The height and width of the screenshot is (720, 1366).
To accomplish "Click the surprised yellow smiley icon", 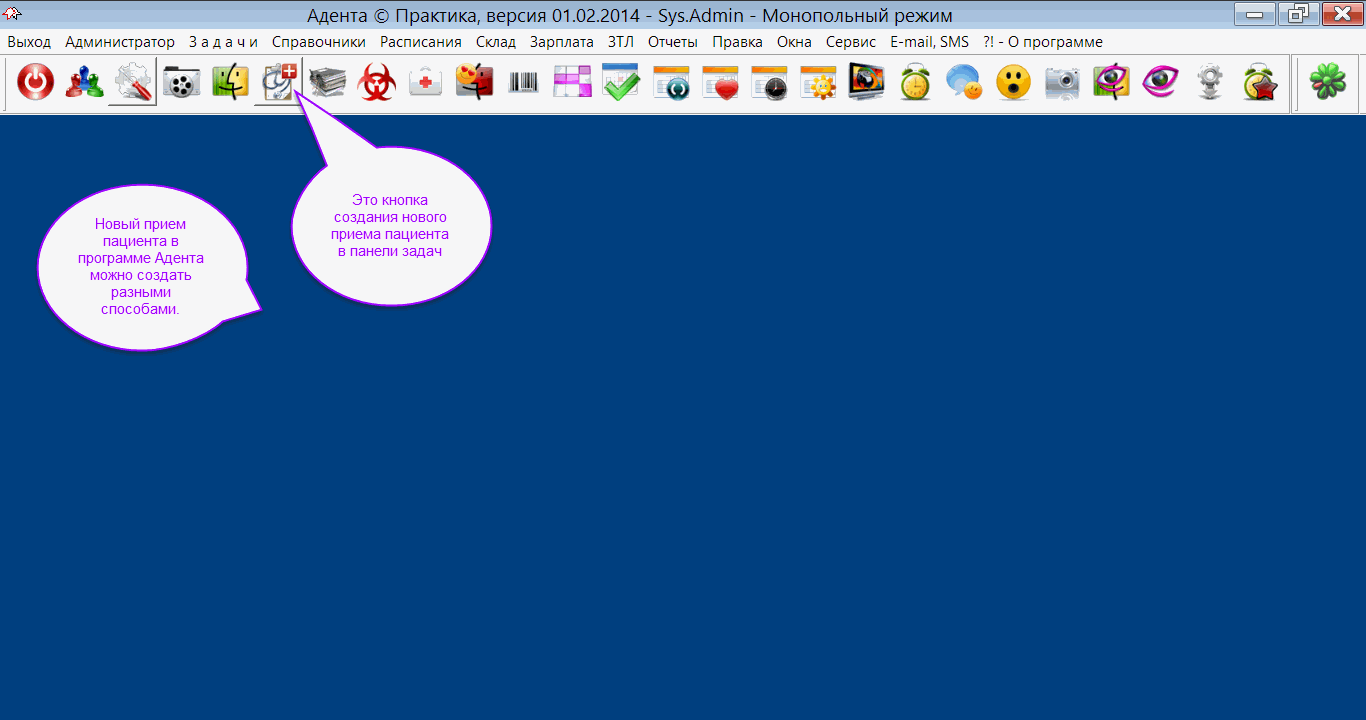I will pyautogui.click(x=1013, y=83).
